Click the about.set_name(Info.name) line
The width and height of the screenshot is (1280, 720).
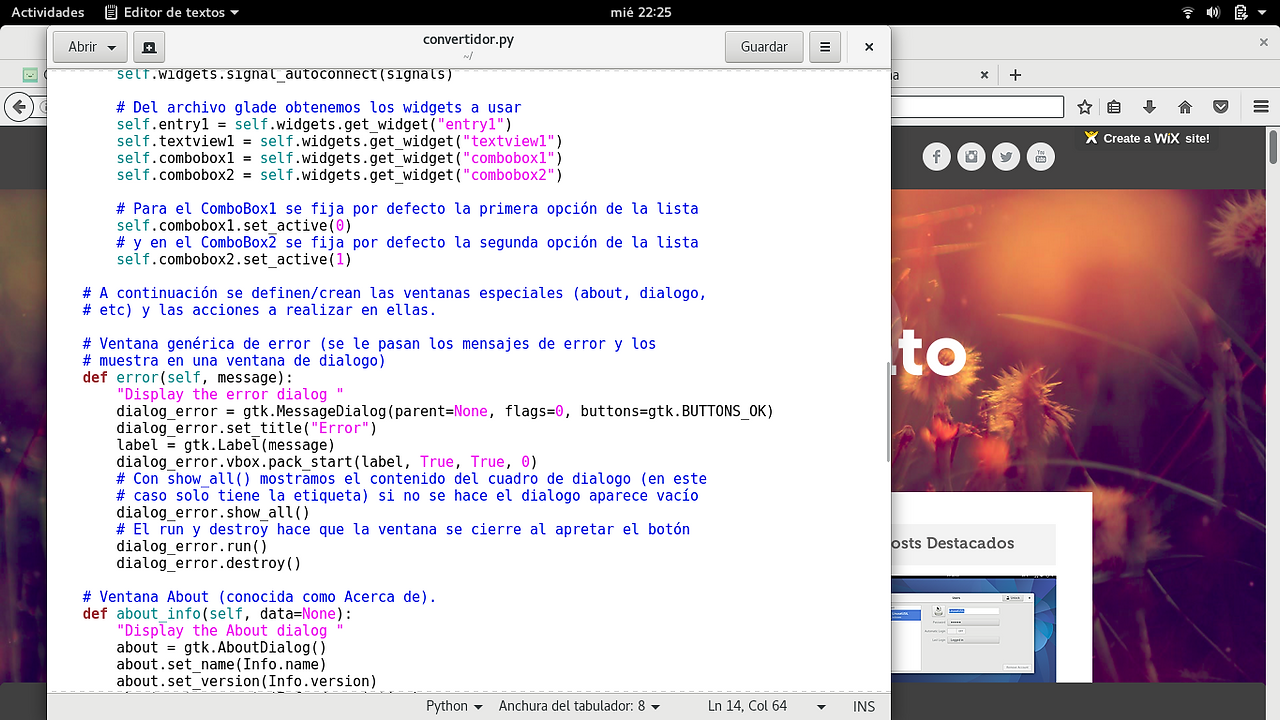pyautogui.click(x=221, y=665)
